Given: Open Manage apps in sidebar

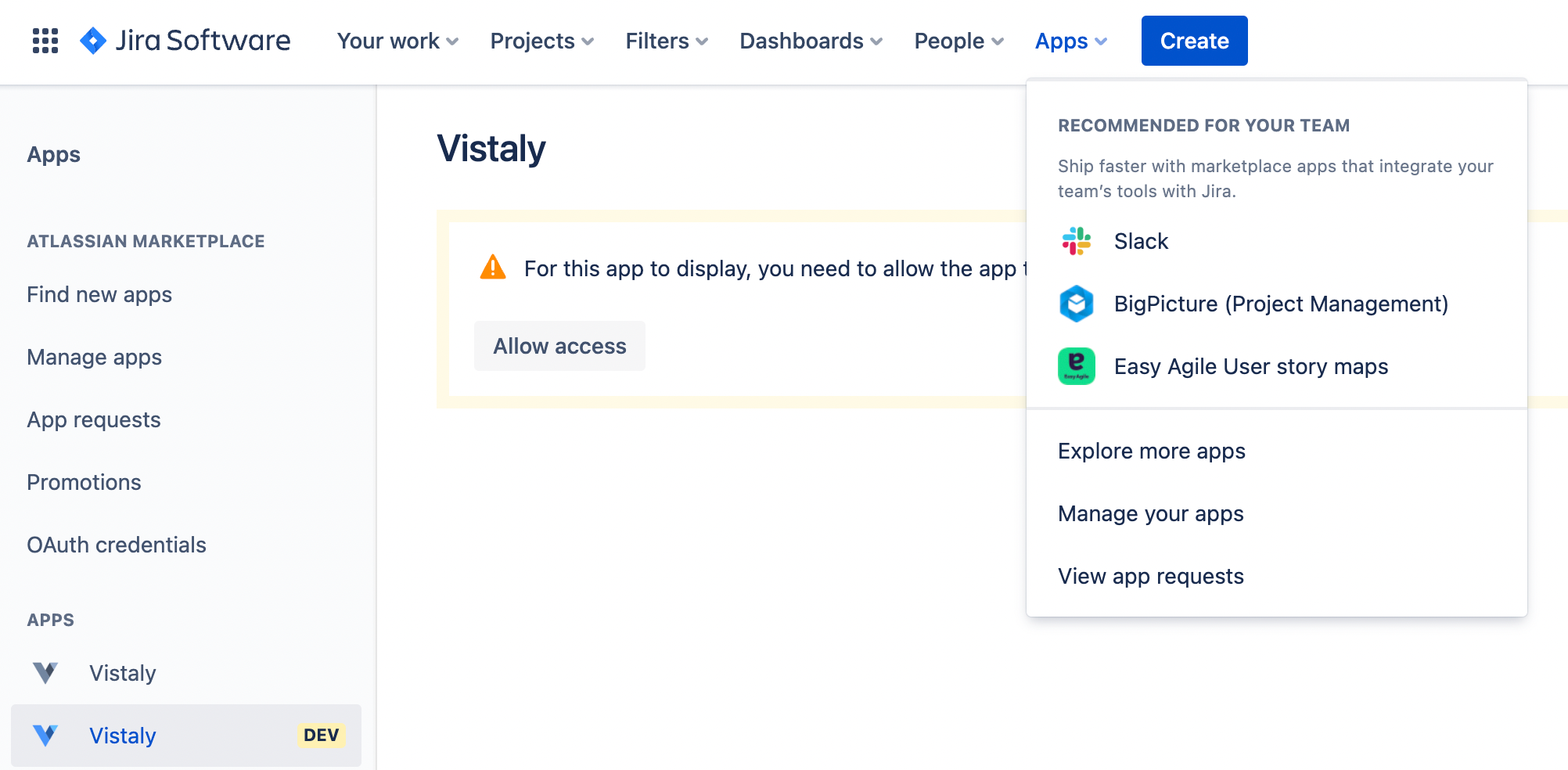Looking at the screenshot, I should 186,357.
